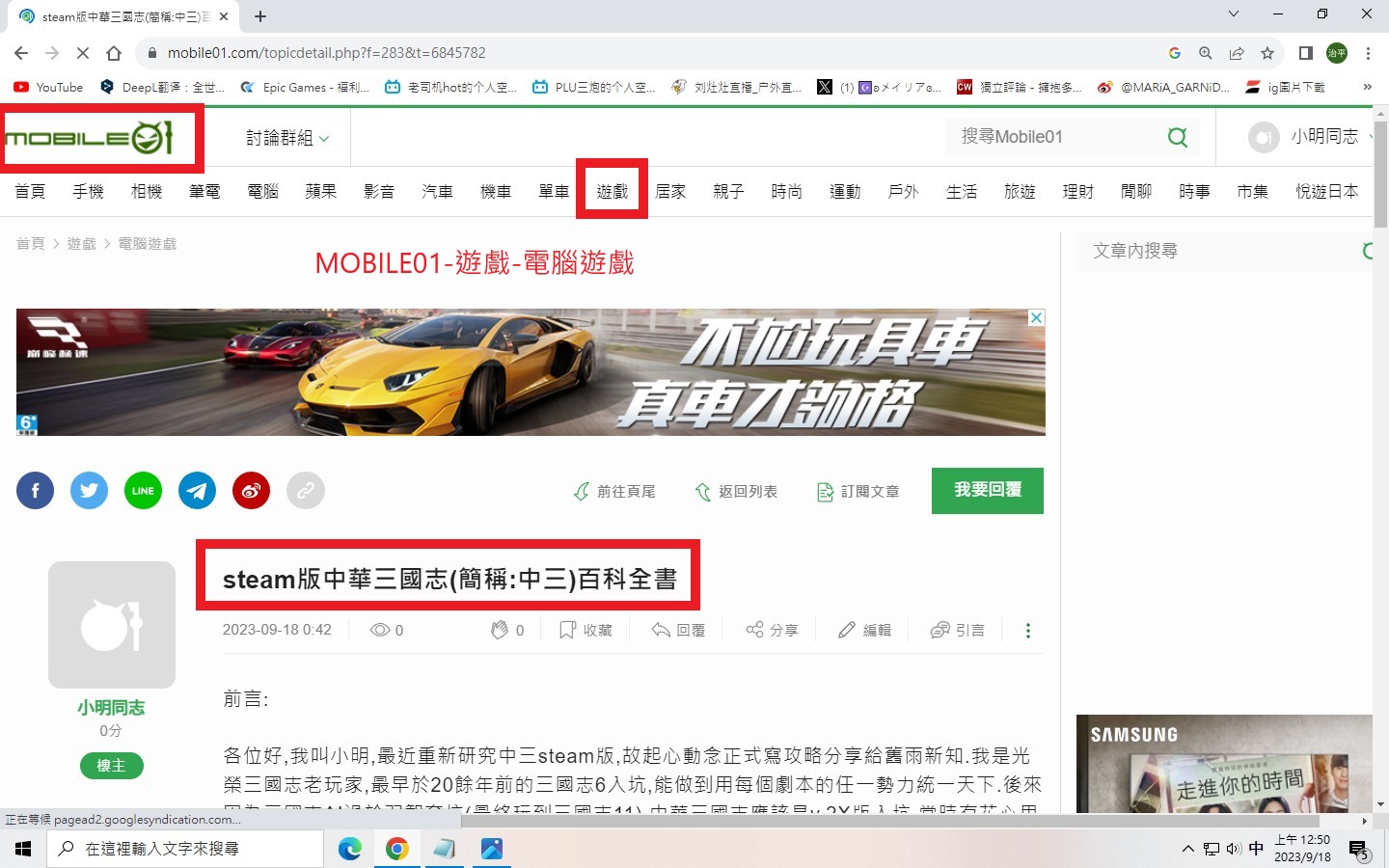Click the racing car banner ad
Screen dimensions: 1389x868
point(531,372)
